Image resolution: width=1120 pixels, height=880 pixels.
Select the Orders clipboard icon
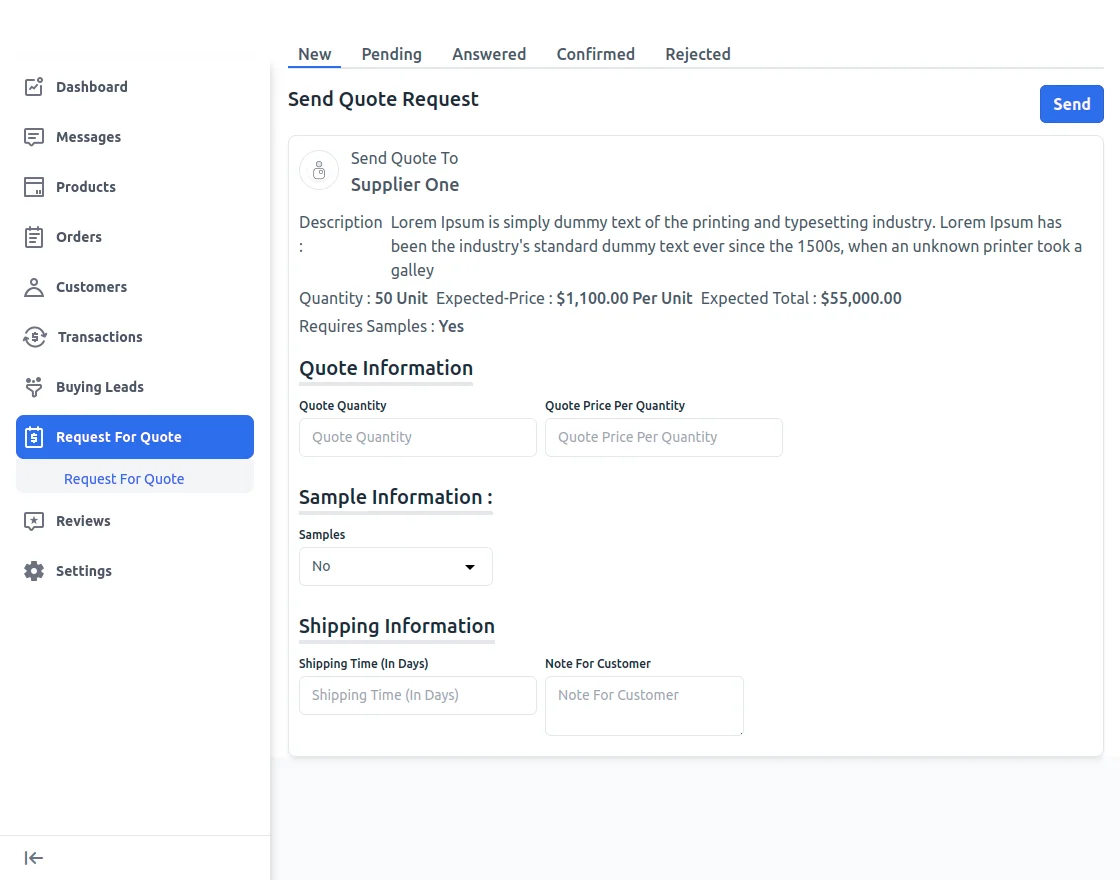(x=34, y=237)
